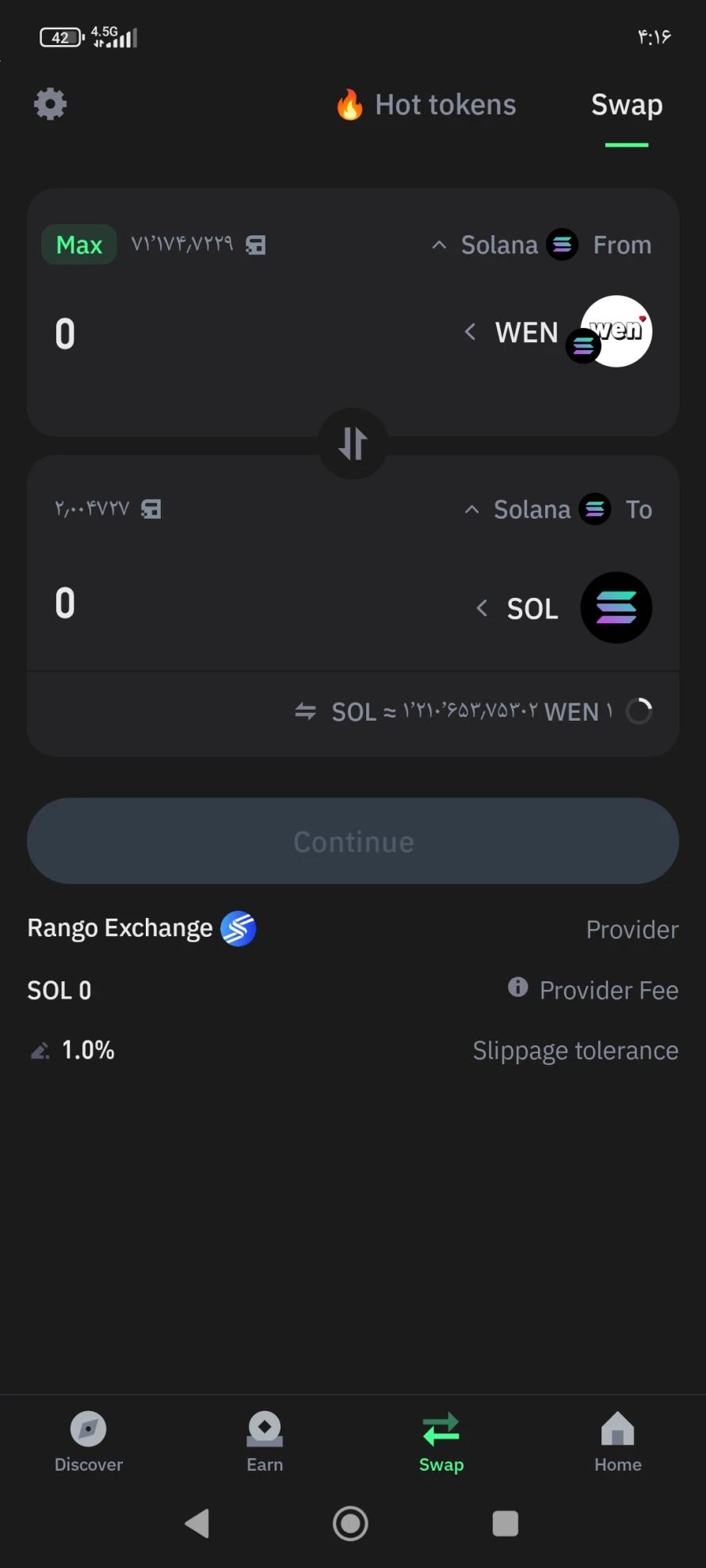This screenshot has width=706, height=1568.
Task: Open Earn in bottom navigation
Action: [x=265, y=1442]
